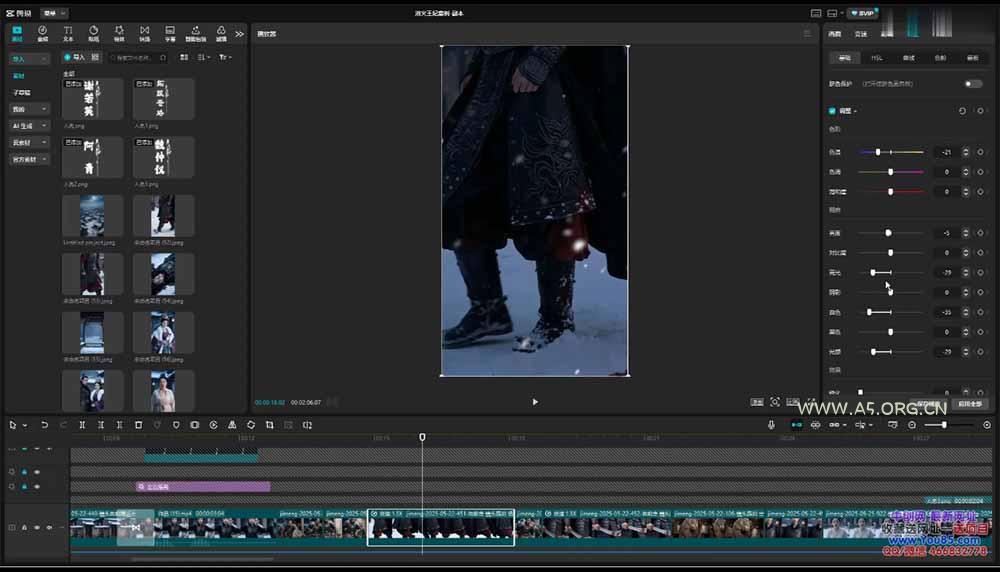
Task: Toggle lock on the purple effect track
Action: pos(24,487)
